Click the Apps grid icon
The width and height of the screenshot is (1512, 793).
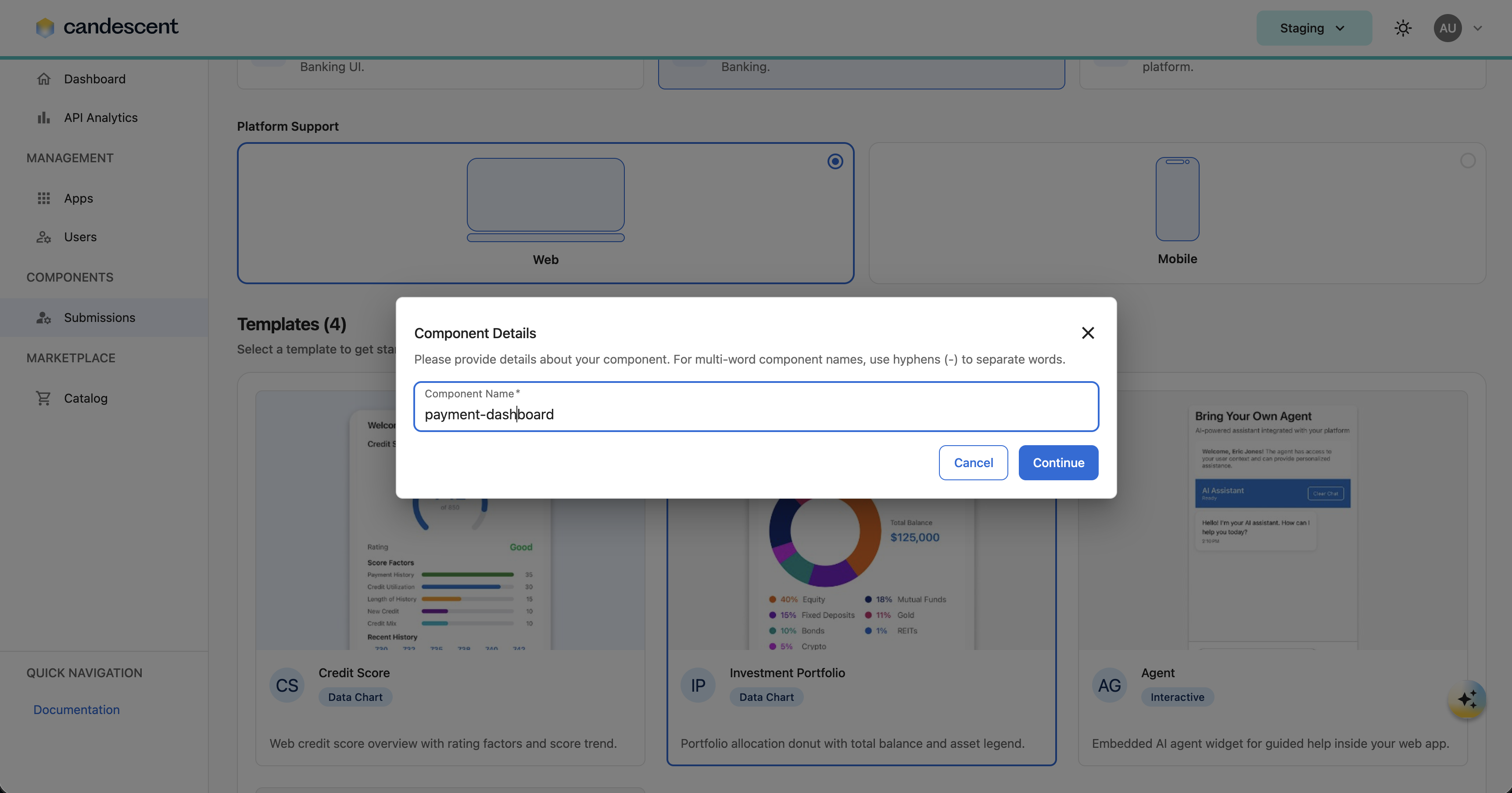[44, 198]
